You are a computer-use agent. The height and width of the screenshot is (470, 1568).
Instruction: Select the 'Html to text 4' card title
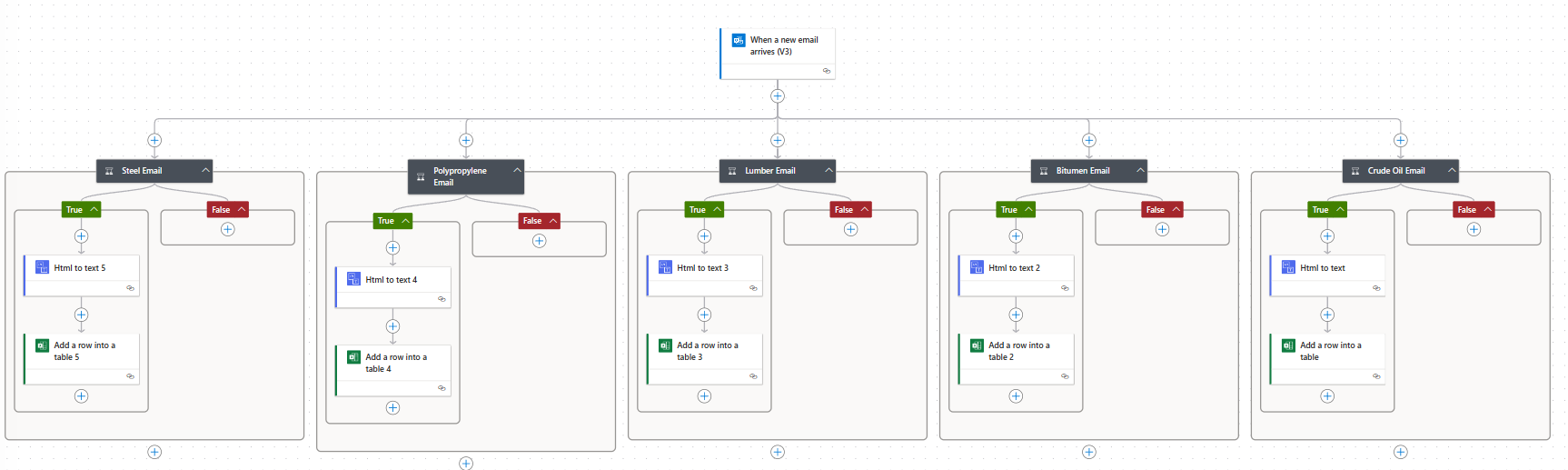click(392, 280)
